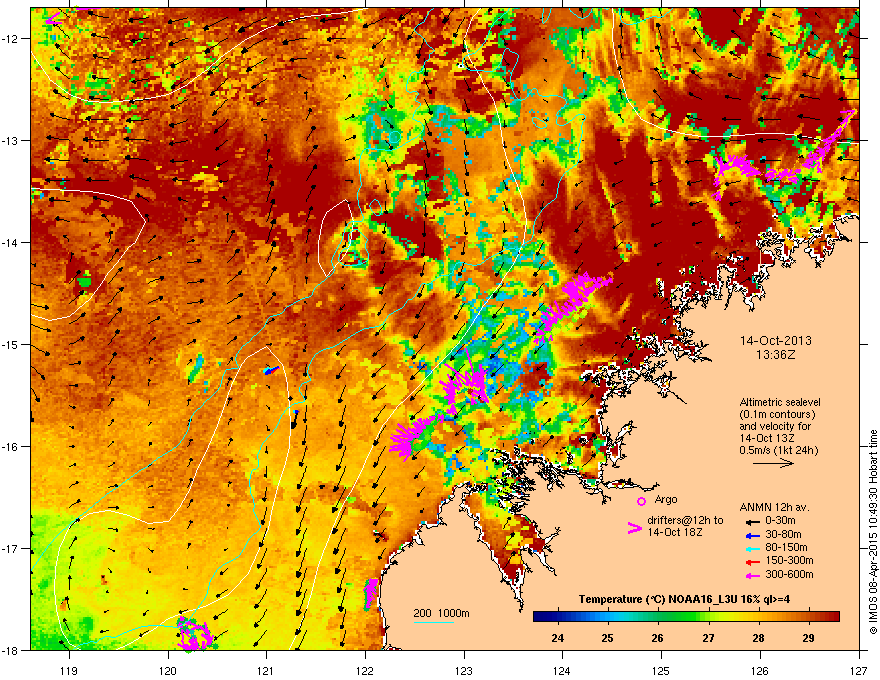
Task: Click the cyan line under '200 1000m'
Action: tap(434, 622)
